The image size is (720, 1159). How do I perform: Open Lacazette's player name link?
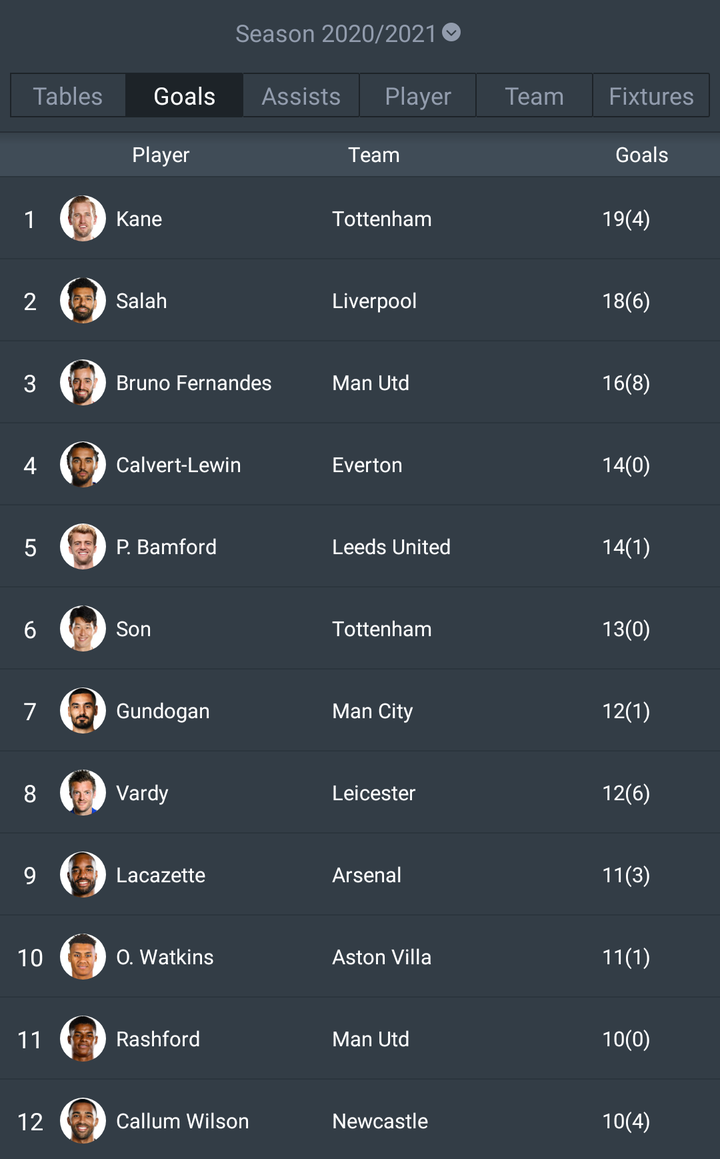click(160, 875)
